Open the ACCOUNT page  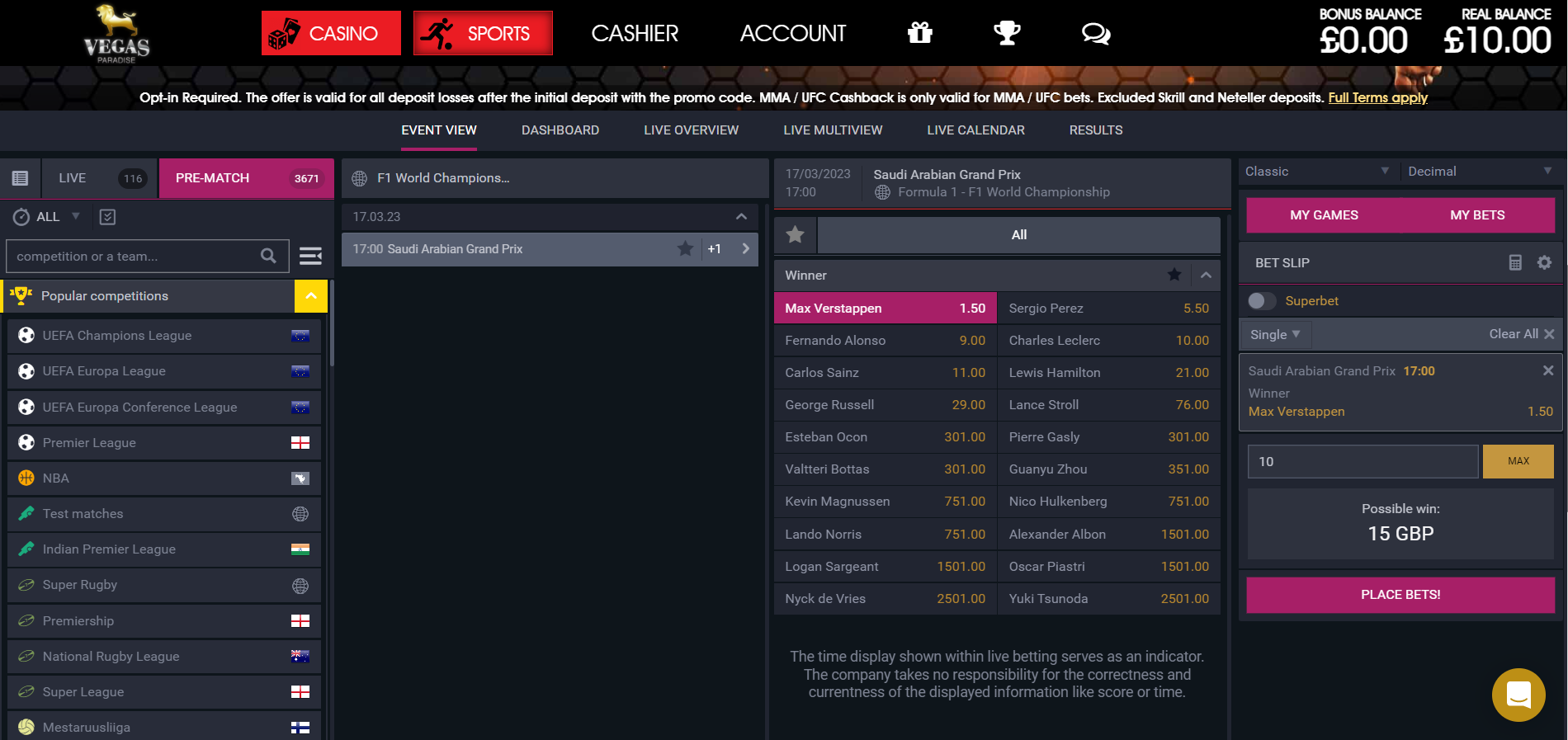(x=793, y=33)
